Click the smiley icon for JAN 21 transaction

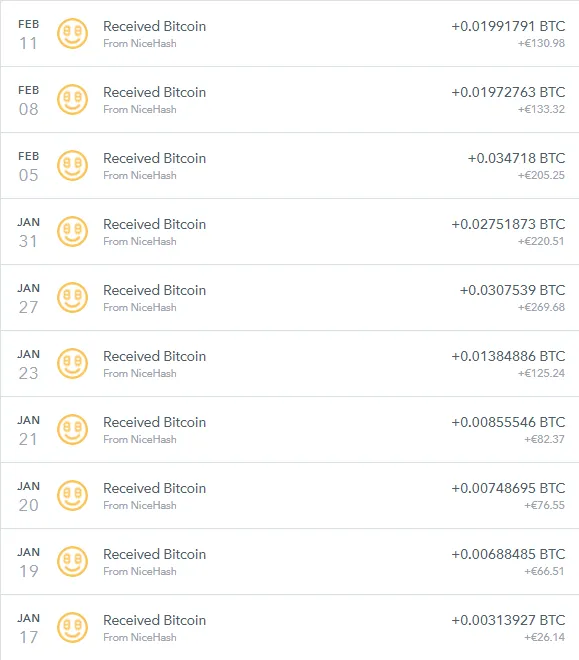(x=72, y=429)
